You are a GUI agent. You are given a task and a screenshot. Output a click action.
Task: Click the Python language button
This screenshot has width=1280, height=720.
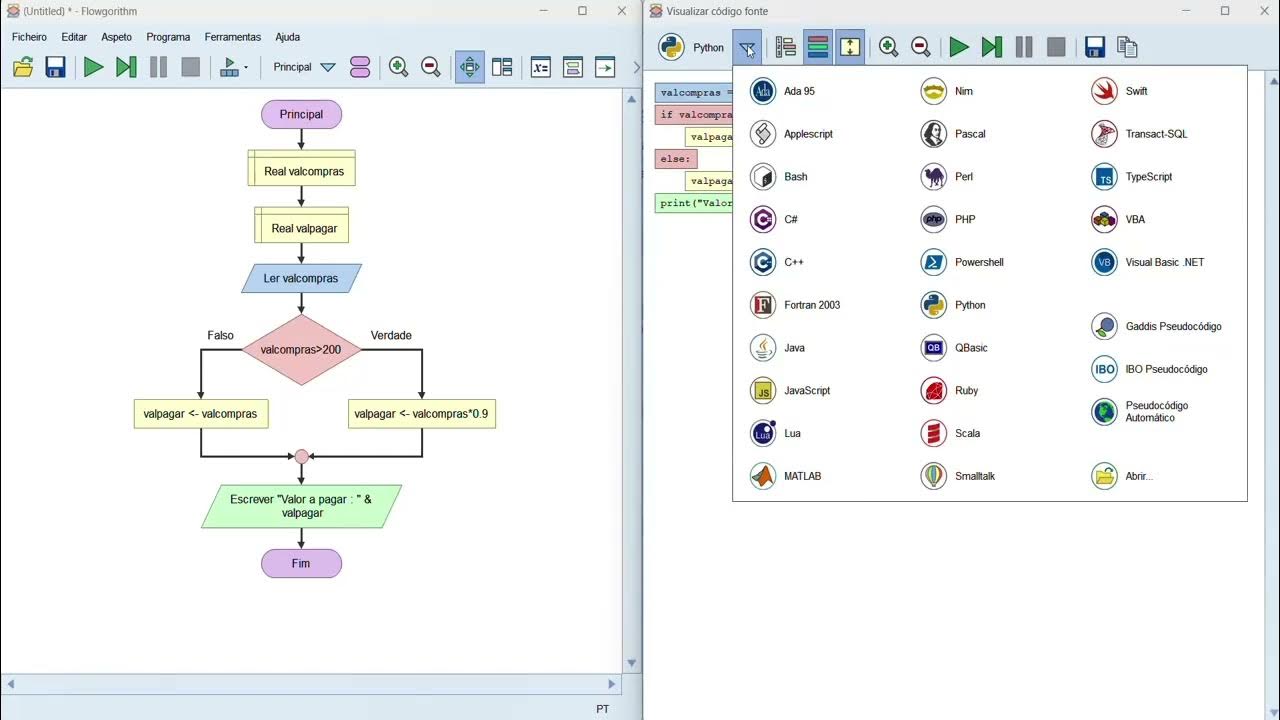[x=693, y=47]
